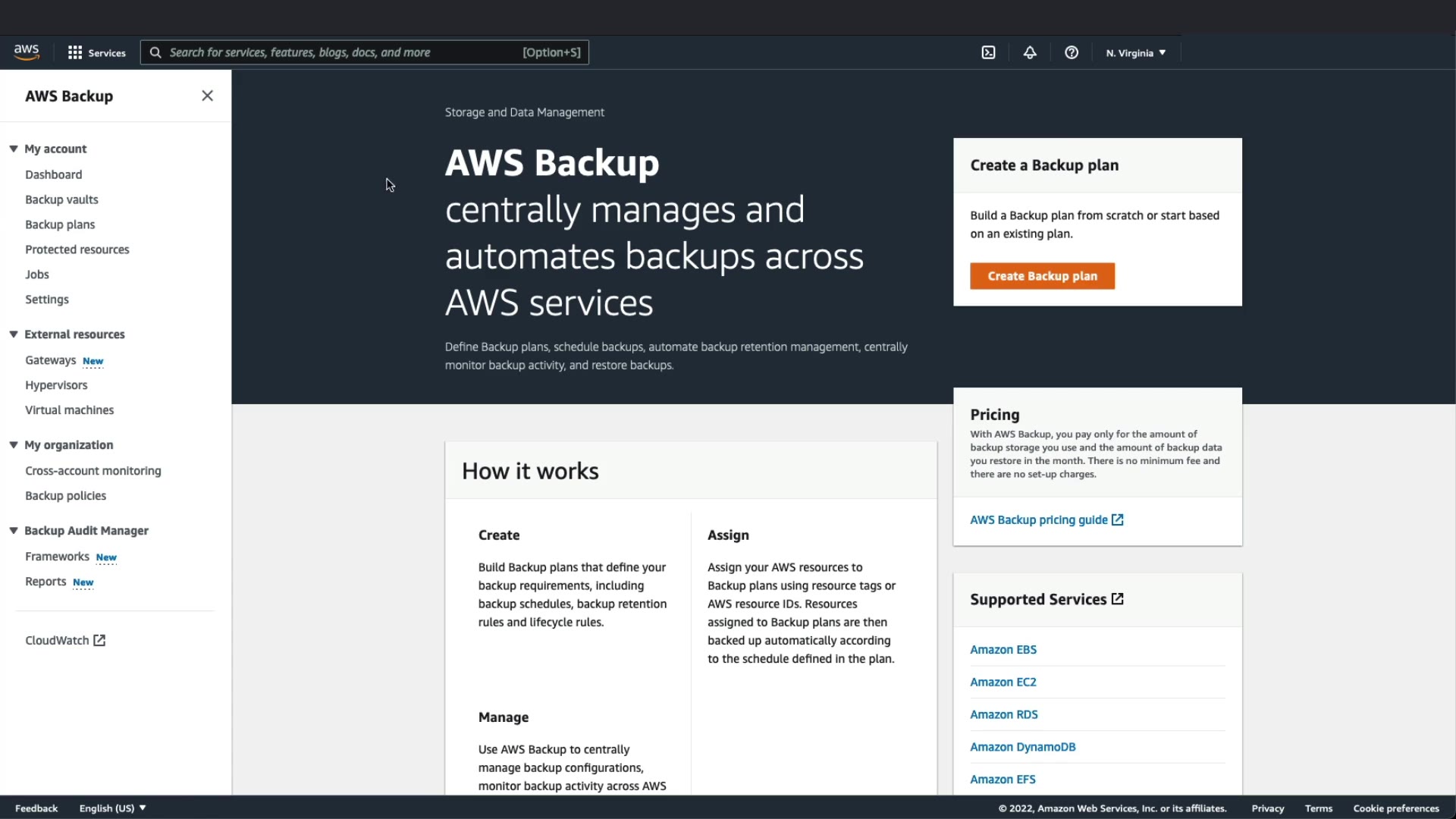Open the help question mark icon

(1072, 52)
